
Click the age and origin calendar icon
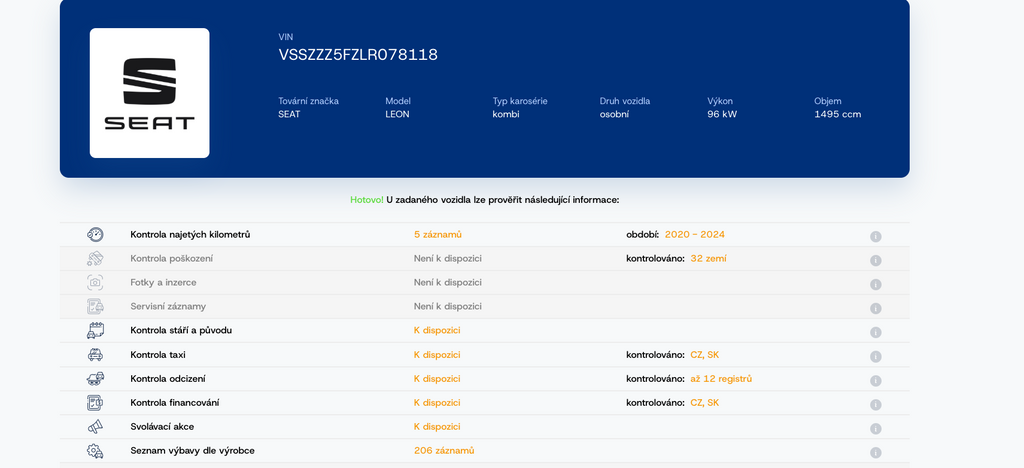point(95,330)
